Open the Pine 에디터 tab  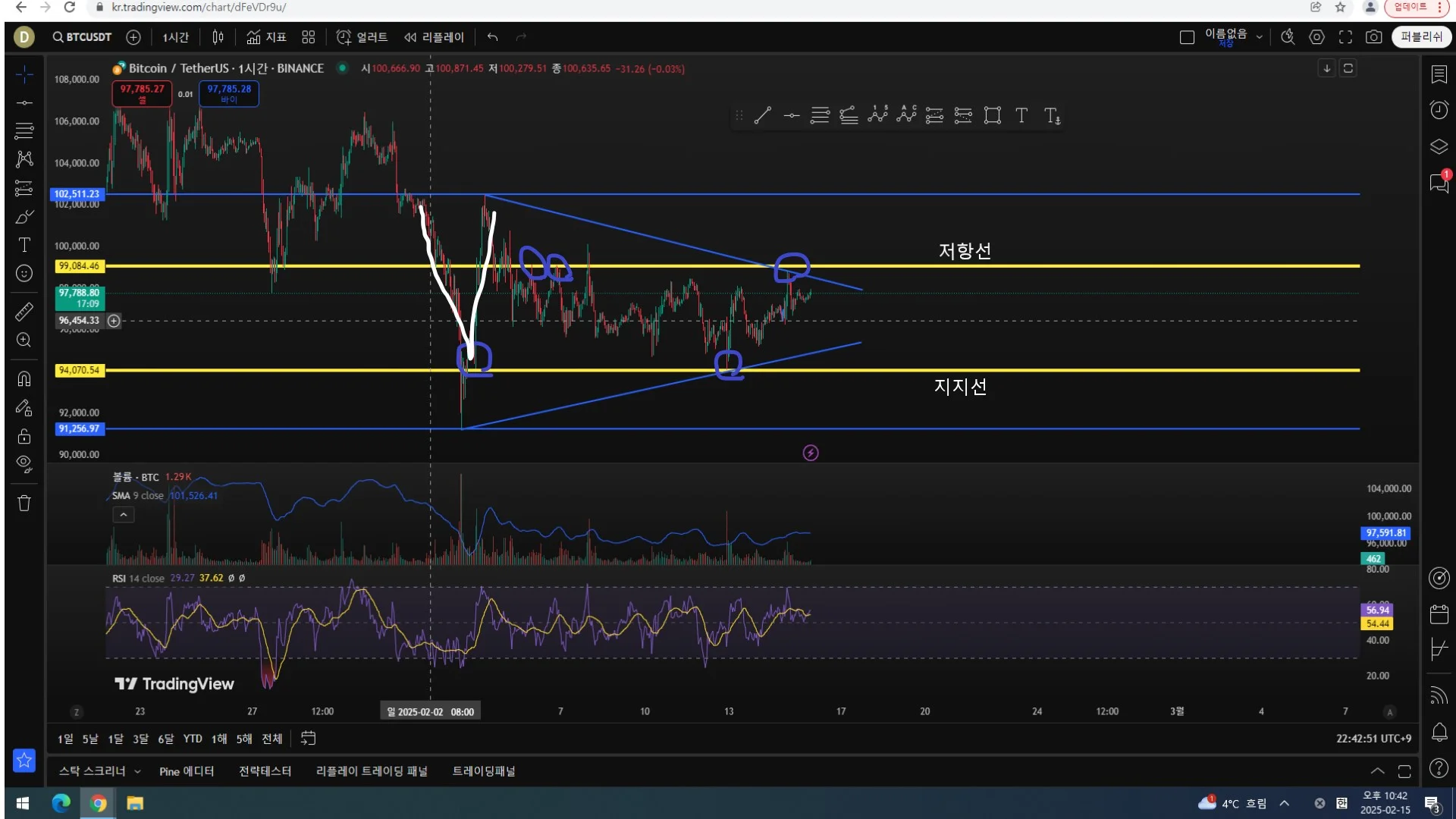(x=187, y=771)
